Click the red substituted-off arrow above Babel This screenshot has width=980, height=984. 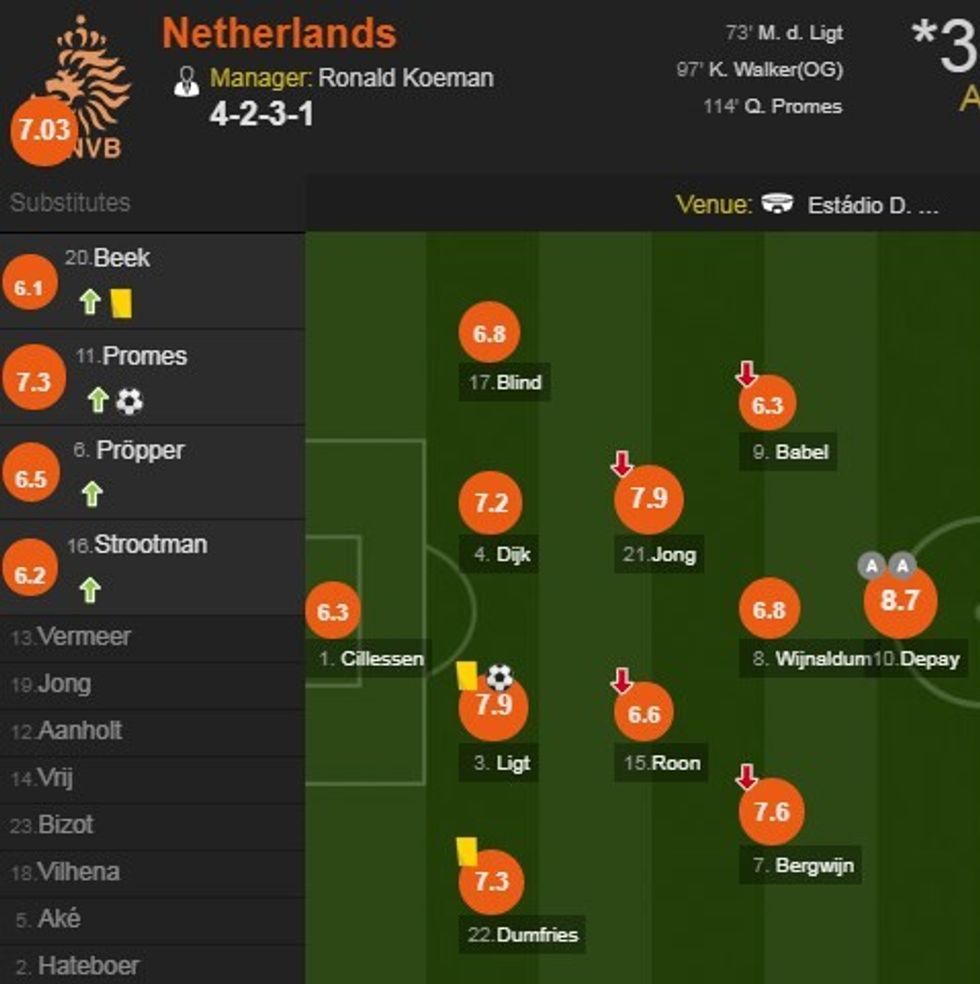746,375
